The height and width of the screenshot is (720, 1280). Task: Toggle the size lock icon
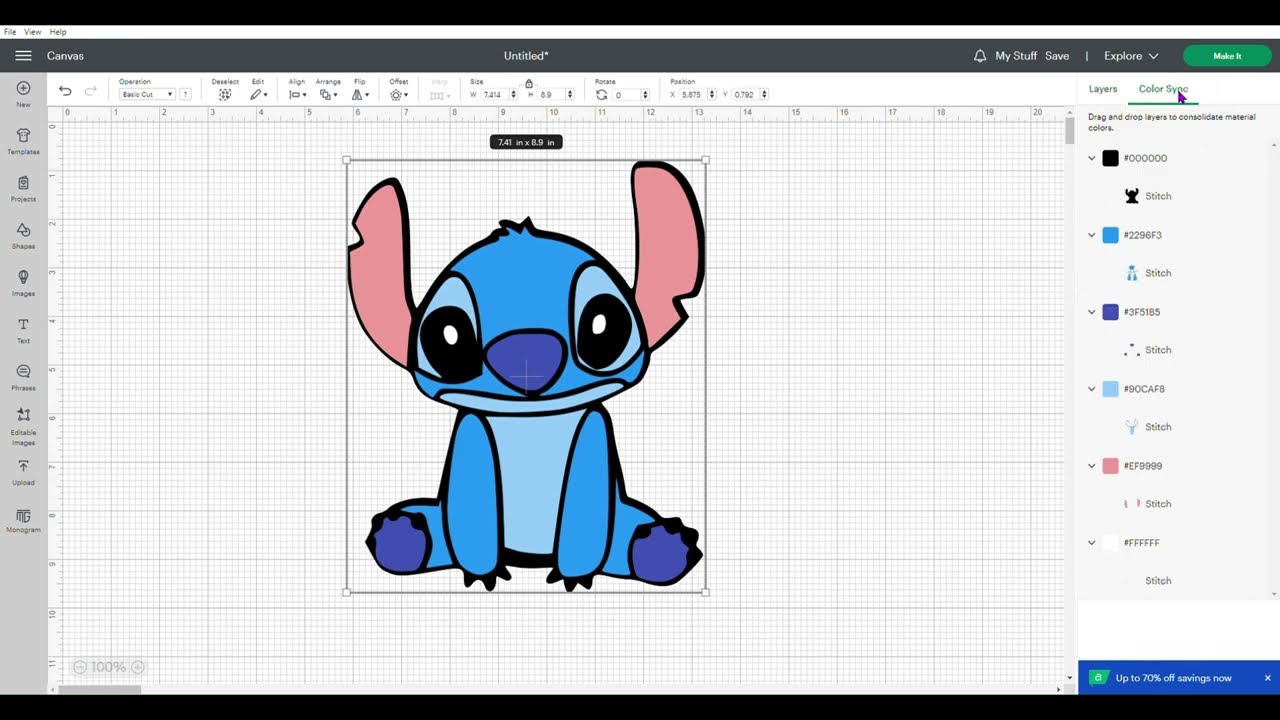pos(529,84)
